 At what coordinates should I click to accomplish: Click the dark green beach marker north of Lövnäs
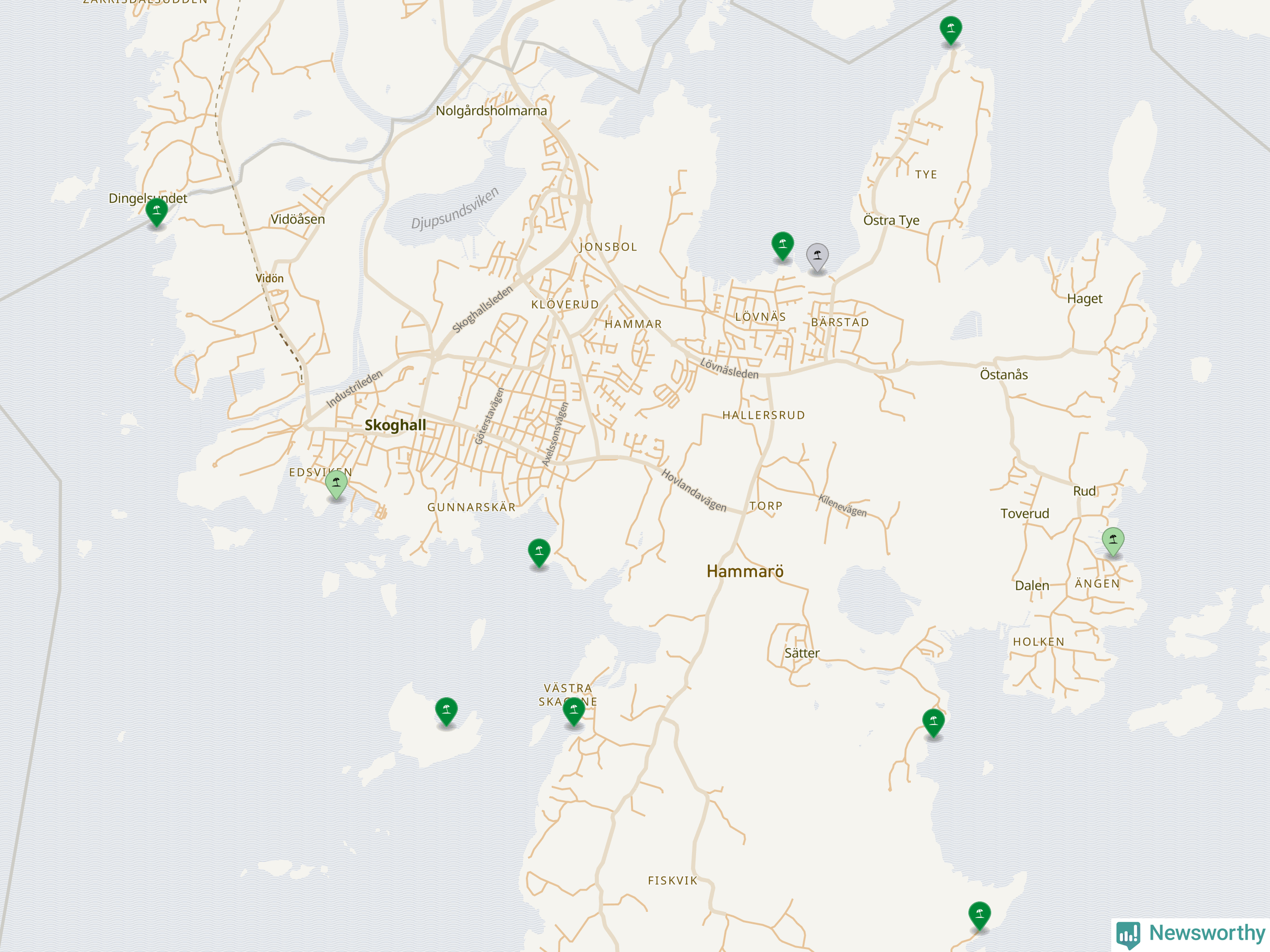point(782,246)
